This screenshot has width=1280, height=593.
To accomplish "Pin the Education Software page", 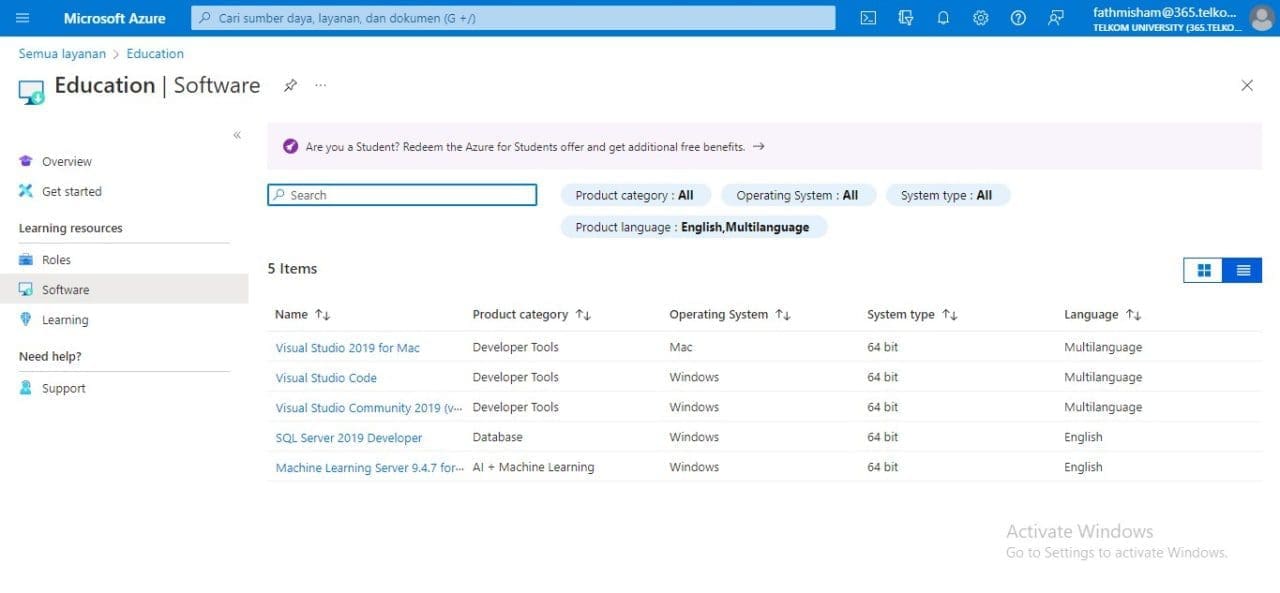I will pyautogui.click(x=290, y=86).
